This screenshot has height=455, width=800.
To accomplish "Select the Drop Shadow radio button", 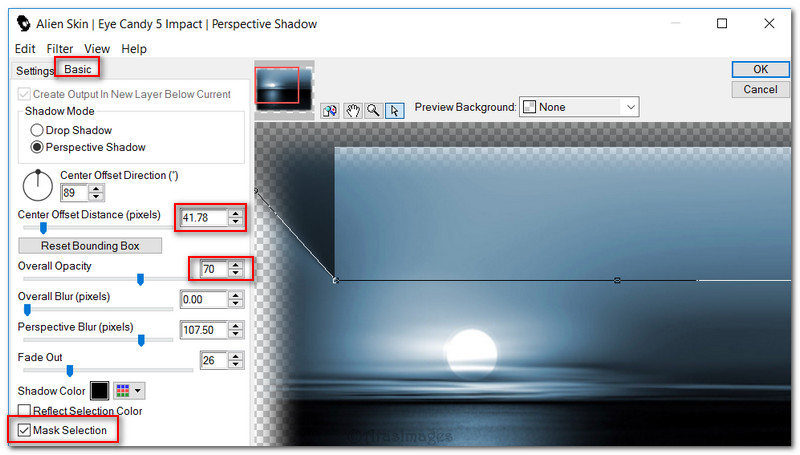I will click(37, 130).
